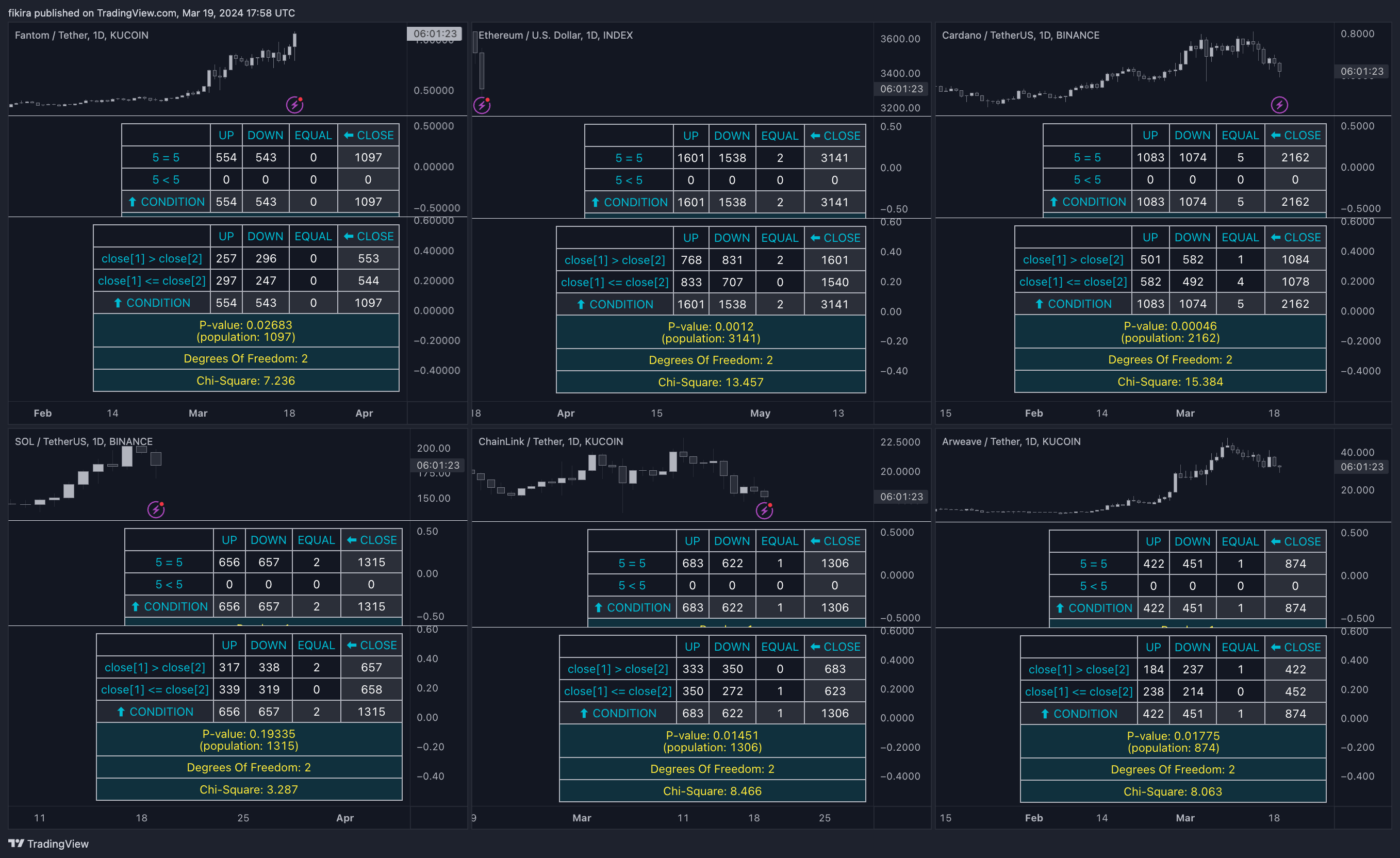1400x858 pixels.
Task: Click the '1540' value in Ethereum lower table
Action: click(x=834, y=283)
